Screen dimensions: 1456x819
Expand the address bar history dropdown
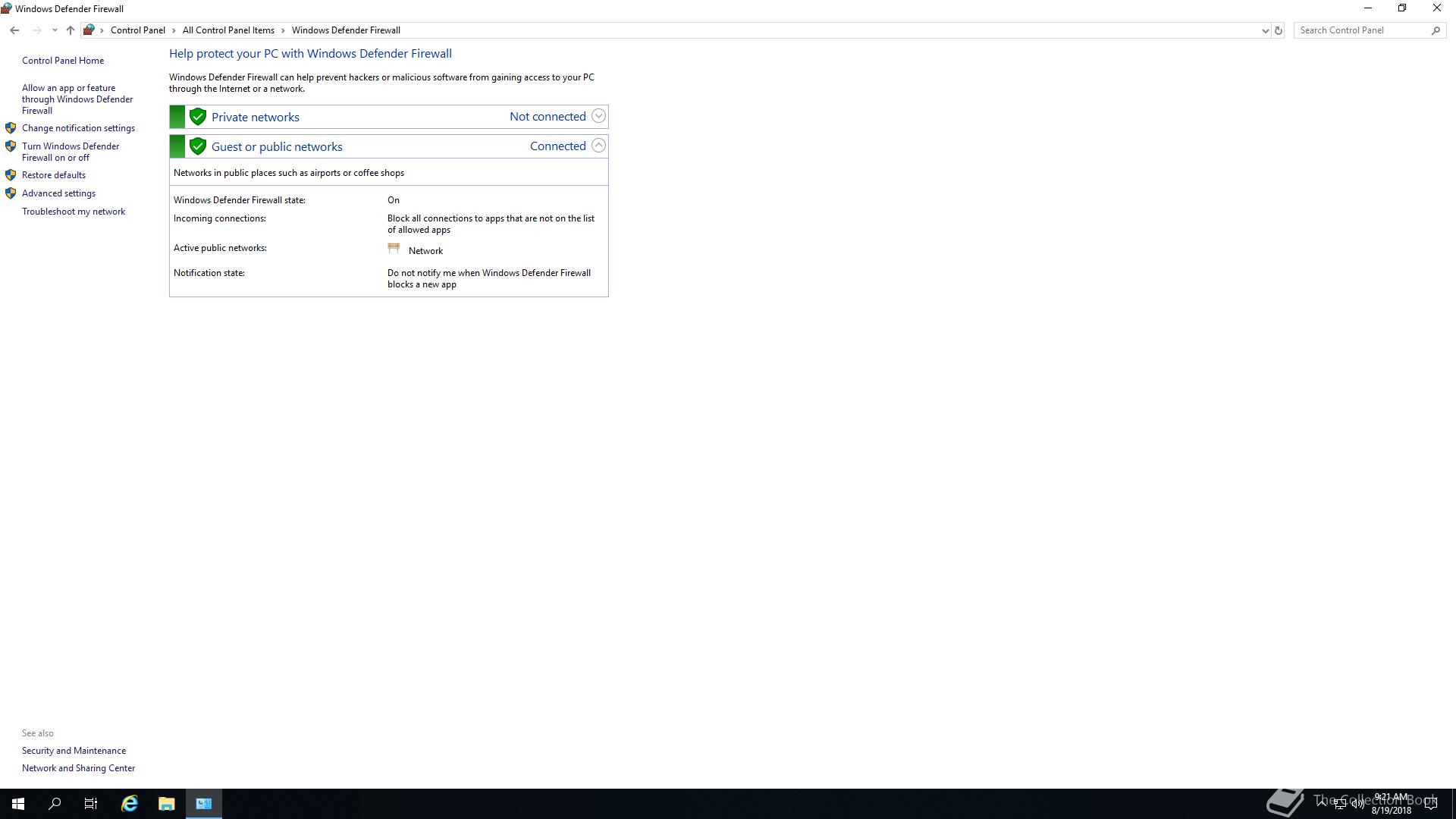point(1265,30)
